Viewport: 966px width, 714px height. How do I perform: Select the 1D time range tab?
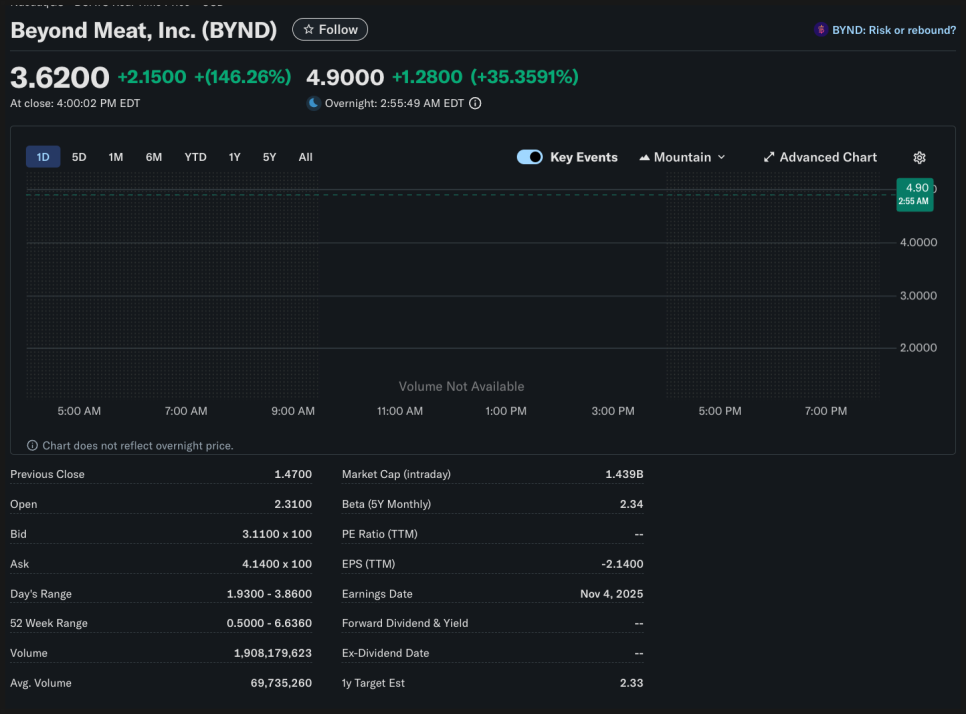pyautogui.click(x=43, y=157)
